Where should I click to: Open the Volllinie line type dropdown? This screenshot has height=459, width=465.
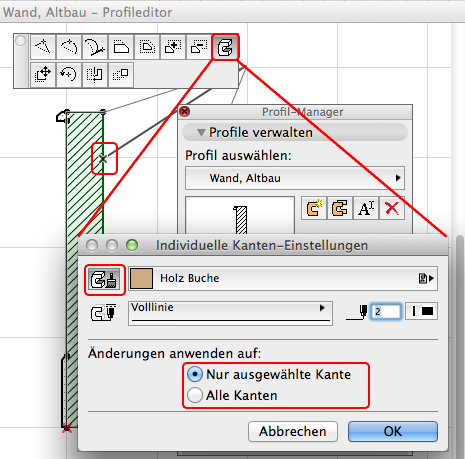coord(230,313)
